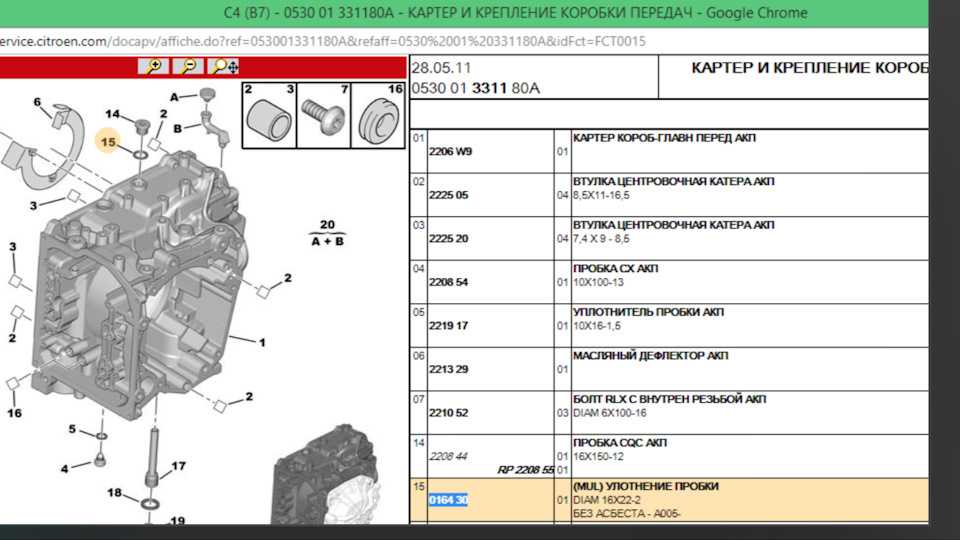Click highlighted part number 0164 30
This screenshot has width=960, height=540.
click(x=448, y=500)
